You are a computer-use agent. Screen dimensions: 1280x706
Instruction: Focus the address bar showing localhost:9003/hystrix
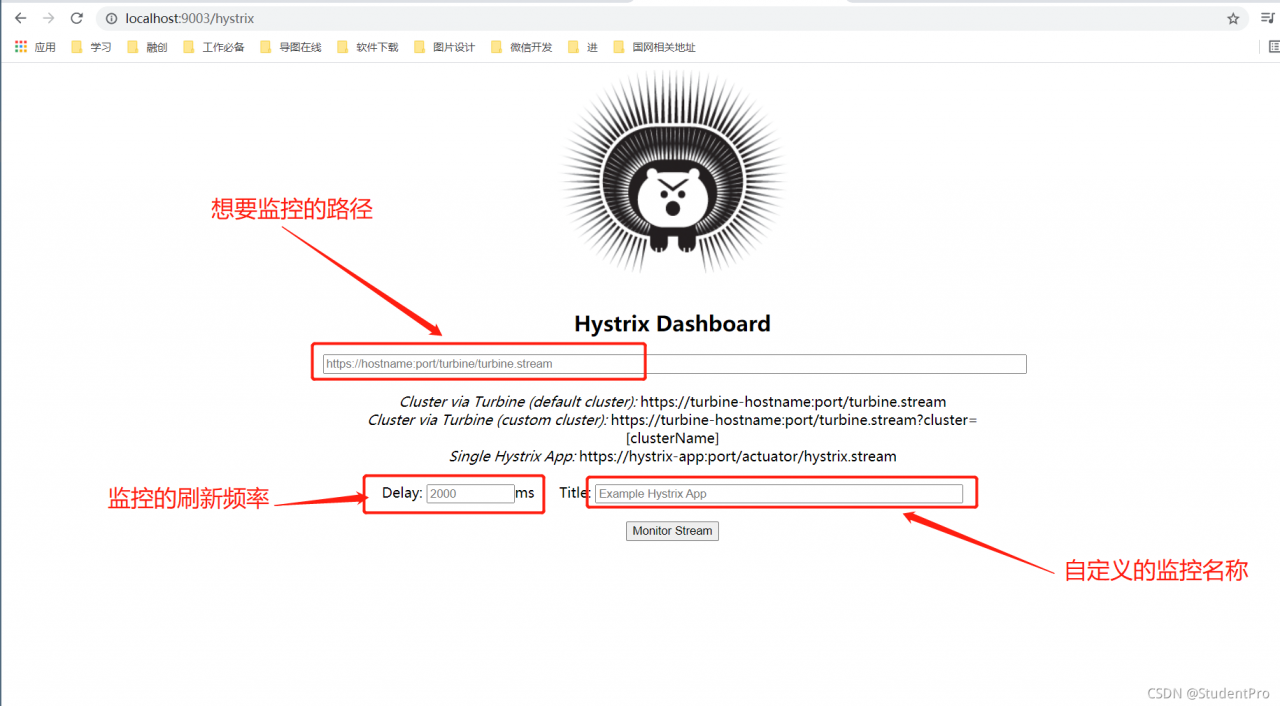[x=670, y=18]
